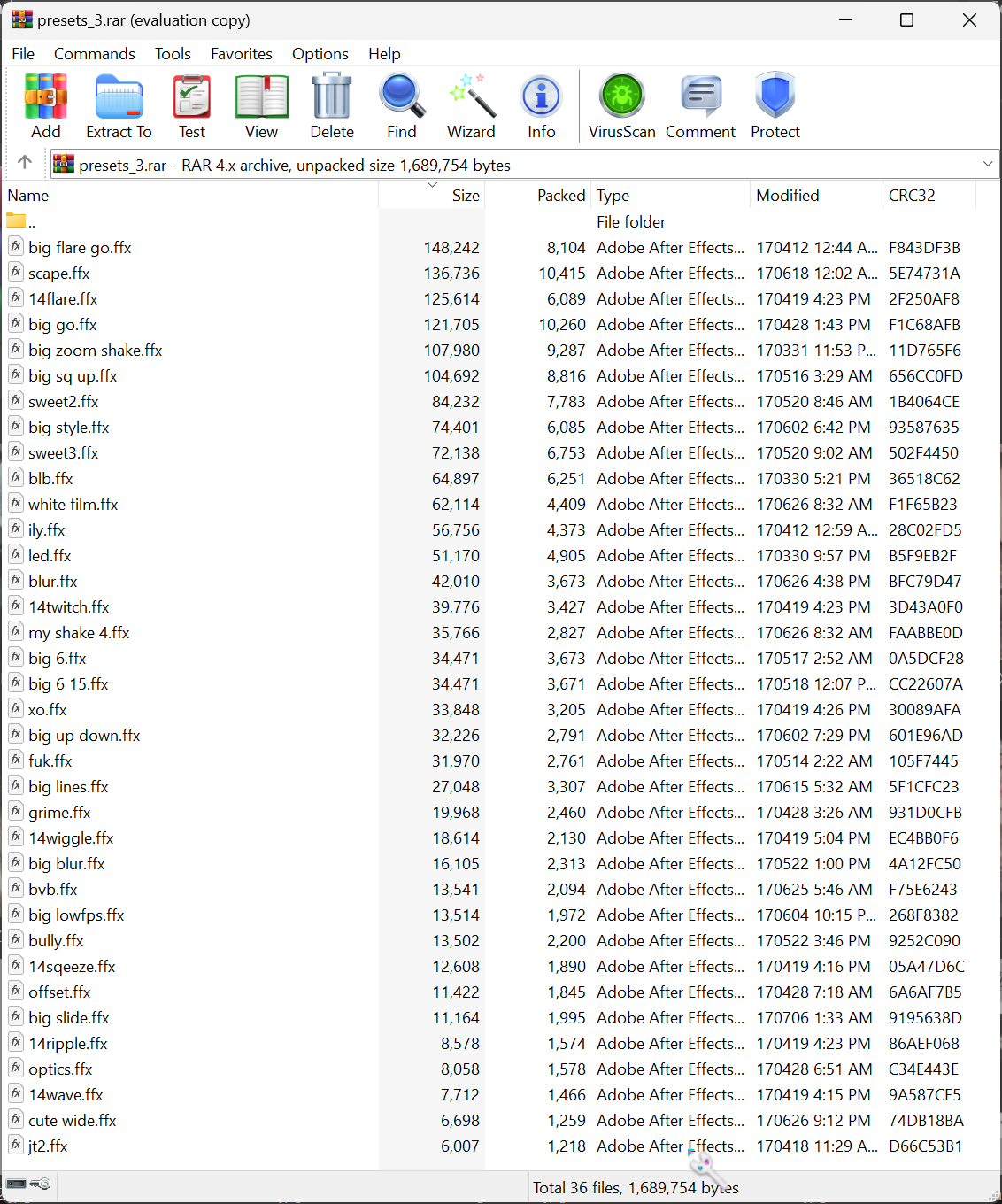Sort by the Type column header
1002x1204 pixels.
(670, 196)
